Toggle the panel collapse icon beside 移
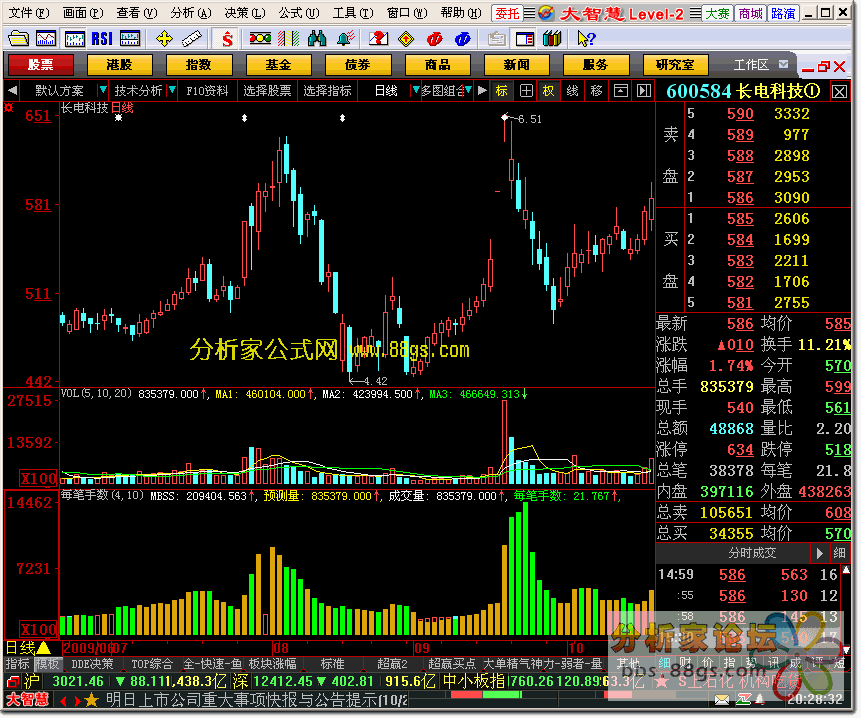This screenshot has width=861, height=718. (x=620, y=91)
